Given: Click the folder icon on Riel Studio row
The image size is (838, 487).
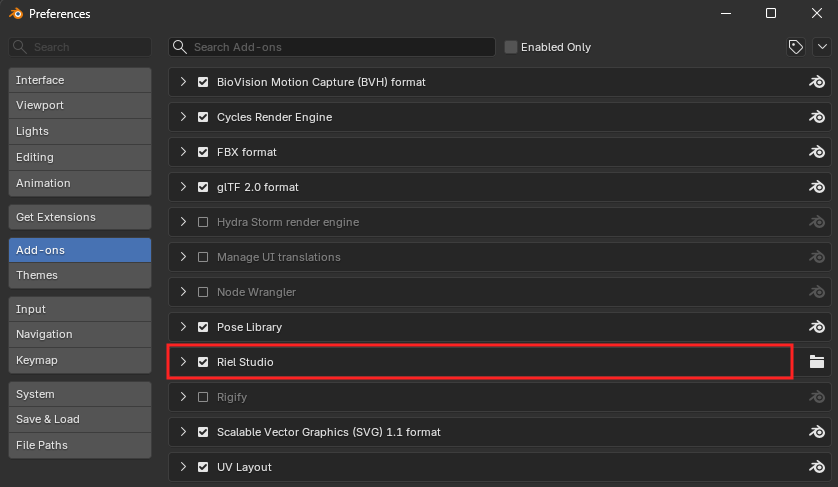Looking at the screenshot, I should click(817, 362).
